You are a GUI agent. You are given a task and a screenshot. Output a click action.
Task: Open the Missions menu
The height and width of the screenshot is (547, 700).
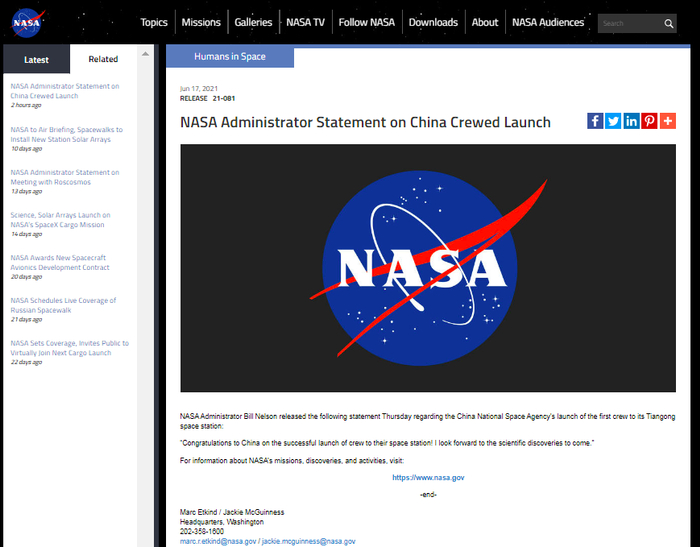click(201, 22)
